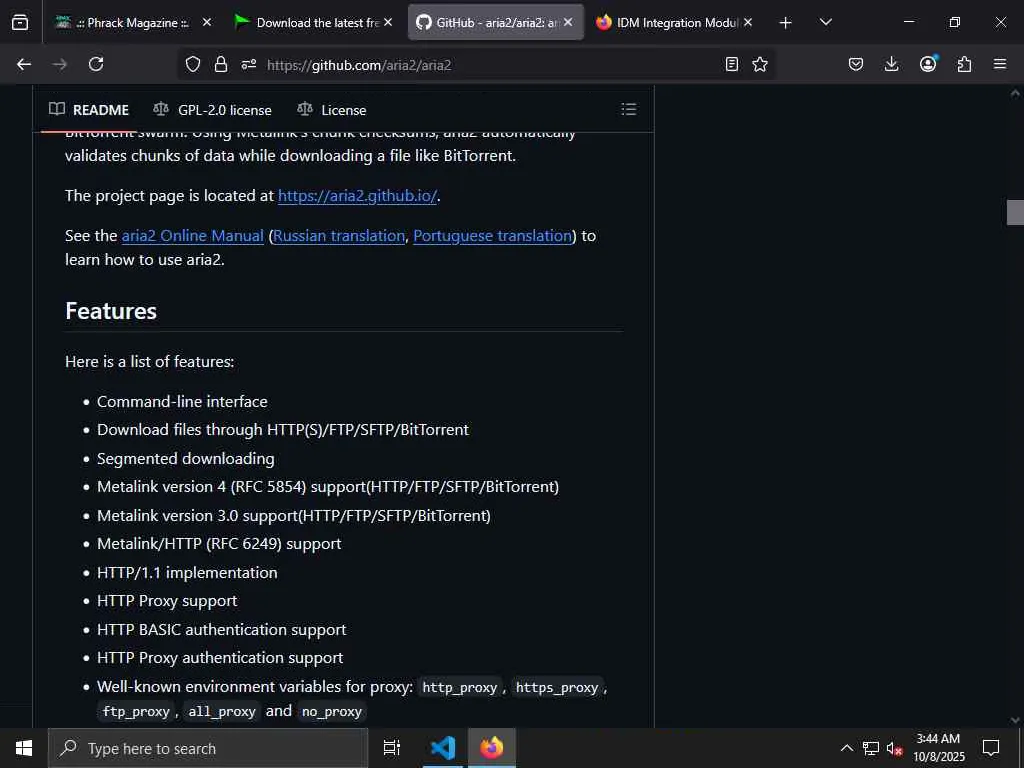Open aria2 Online Manual link
1024x768 pixels.
193,236
